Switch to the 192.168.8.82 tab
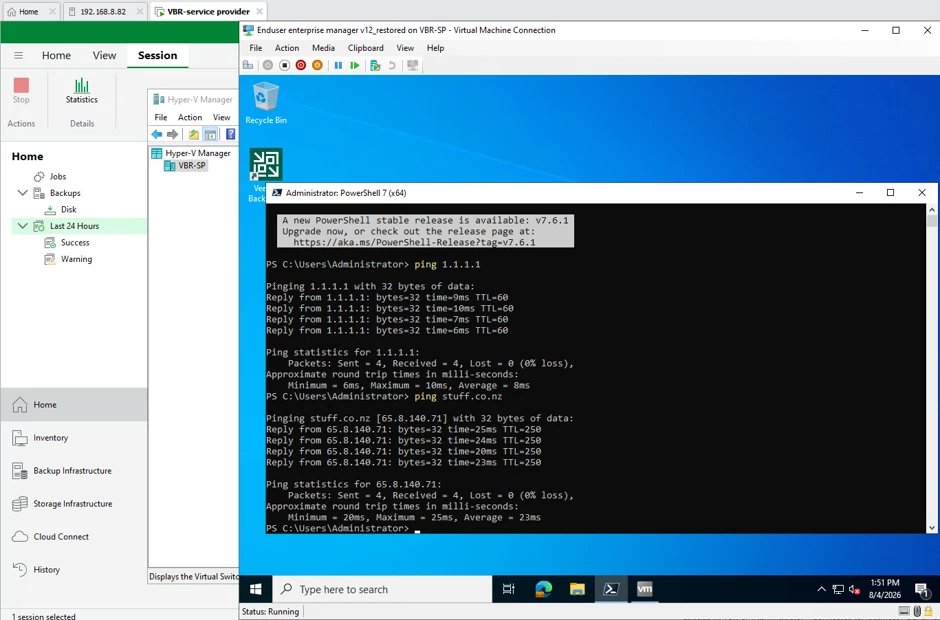 [x=103, y=11]
